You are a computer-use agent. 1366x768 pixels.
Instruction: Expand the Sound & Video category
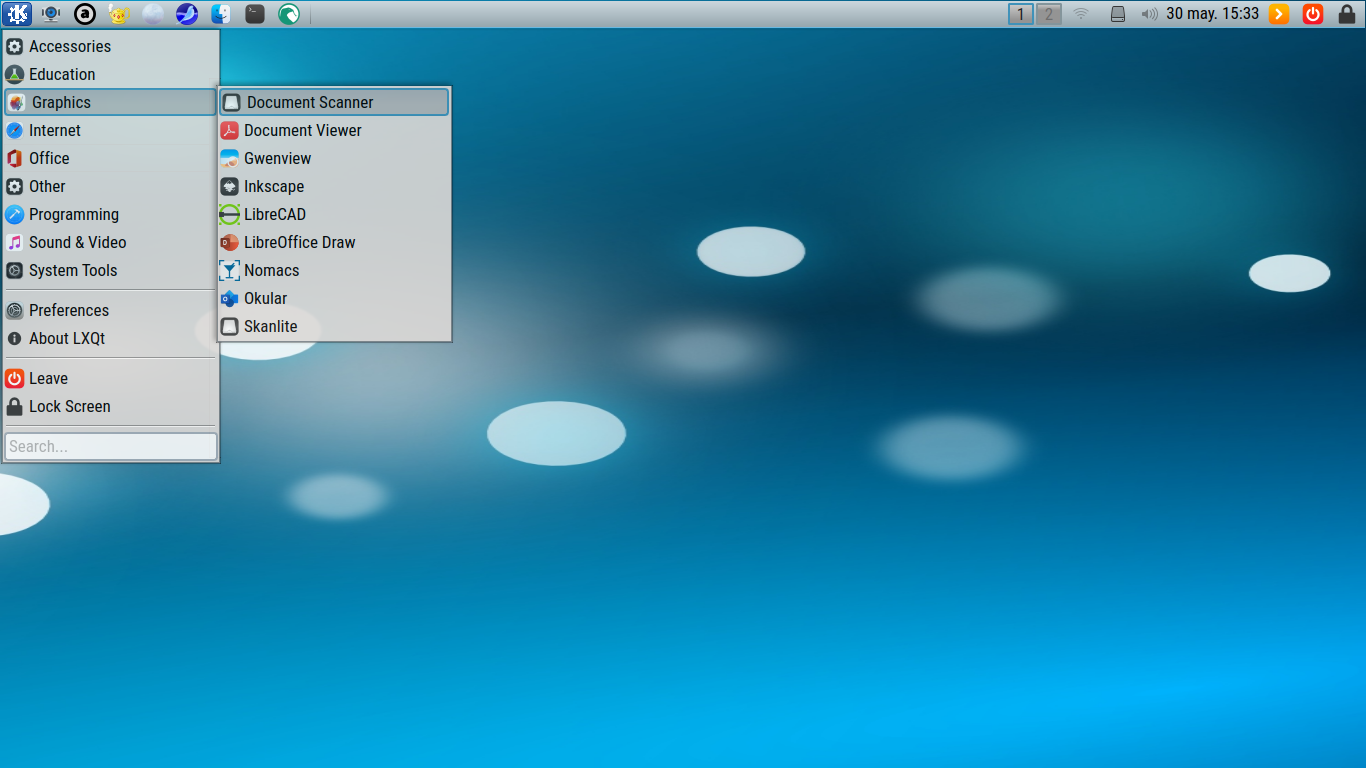tap(110, 242)
